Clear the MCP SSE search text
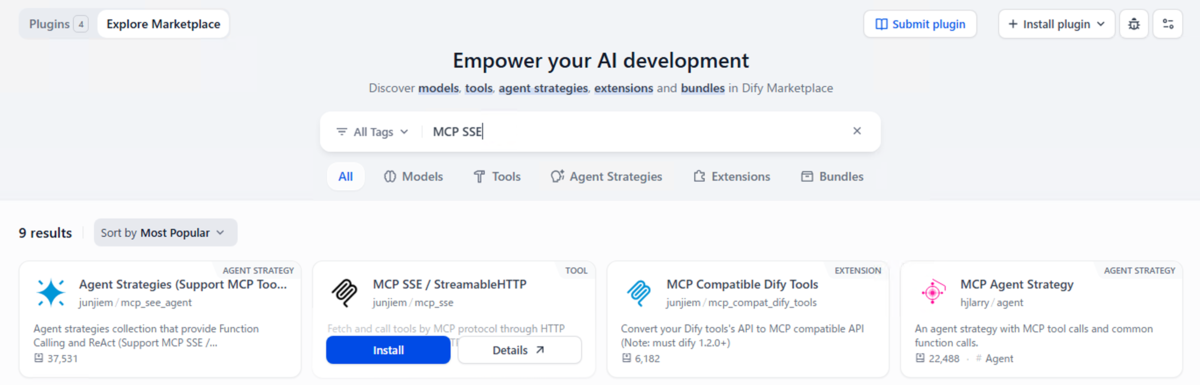The height and width of the screenshot is (385, 1200). point(857,131)
